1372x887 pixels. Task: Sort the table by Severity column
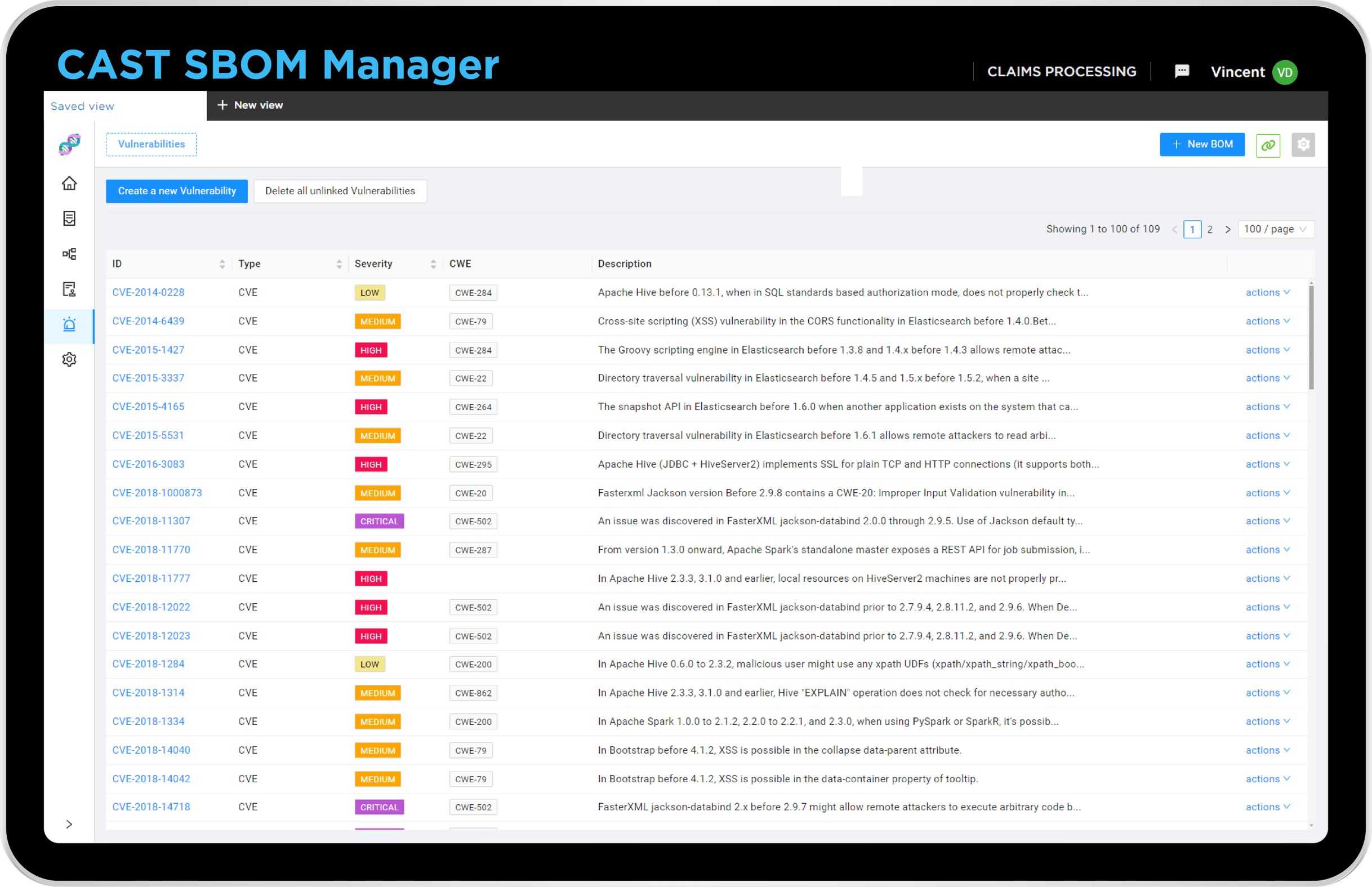[434, 263]
